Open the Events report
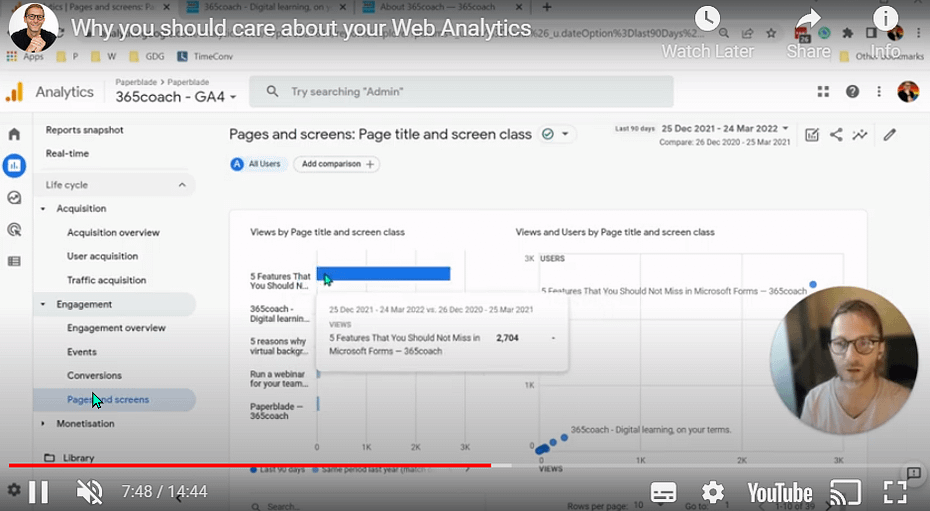 pyautogui.click(x=82, y=352)
